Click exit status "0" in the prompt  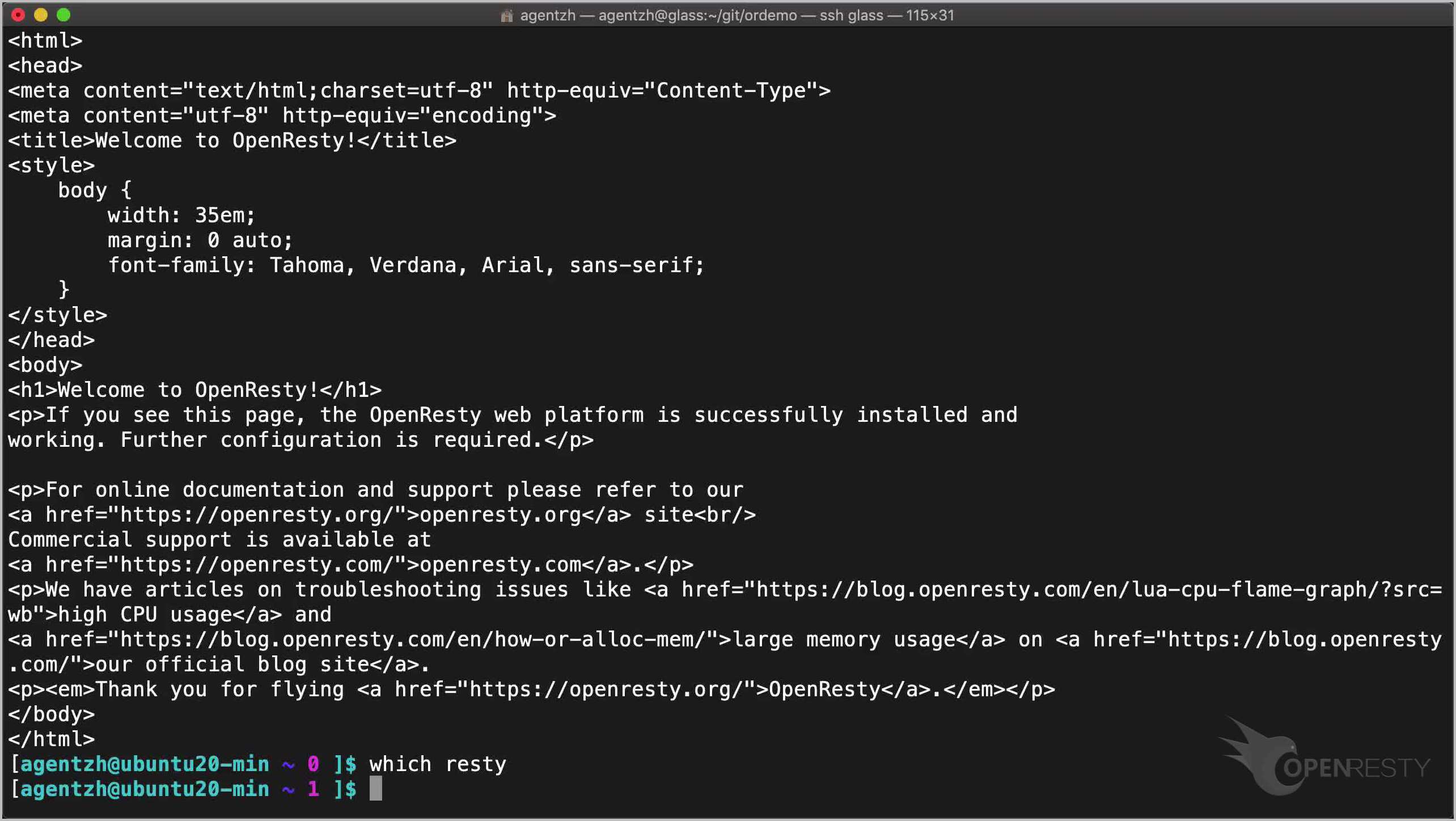coord(313,764)
